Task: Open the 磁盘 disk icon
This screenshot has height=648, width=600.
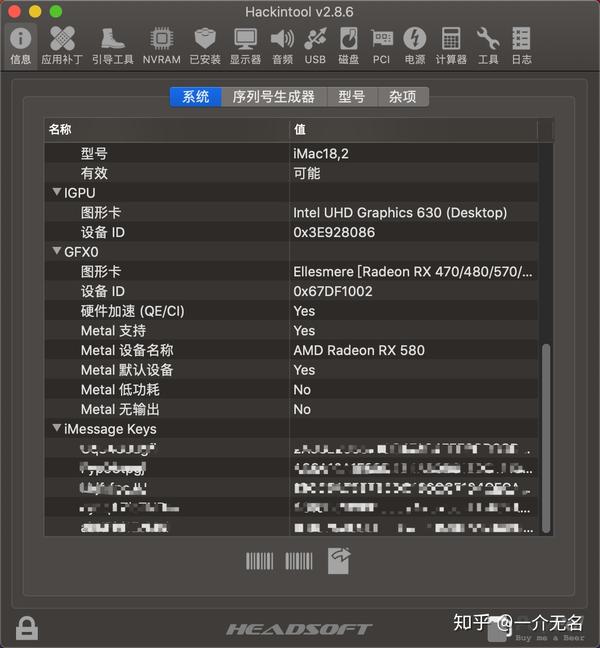Action: (349, 45)
